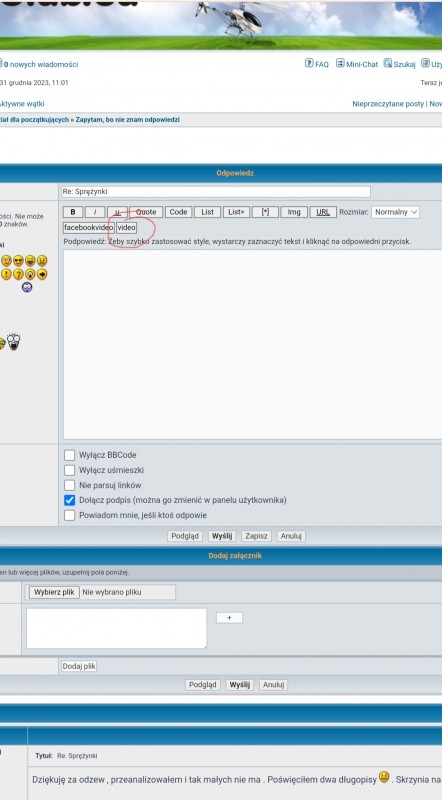Click Podgląd next to the Zapisz button
Screen dimensions: 442x800
[185, 536]
